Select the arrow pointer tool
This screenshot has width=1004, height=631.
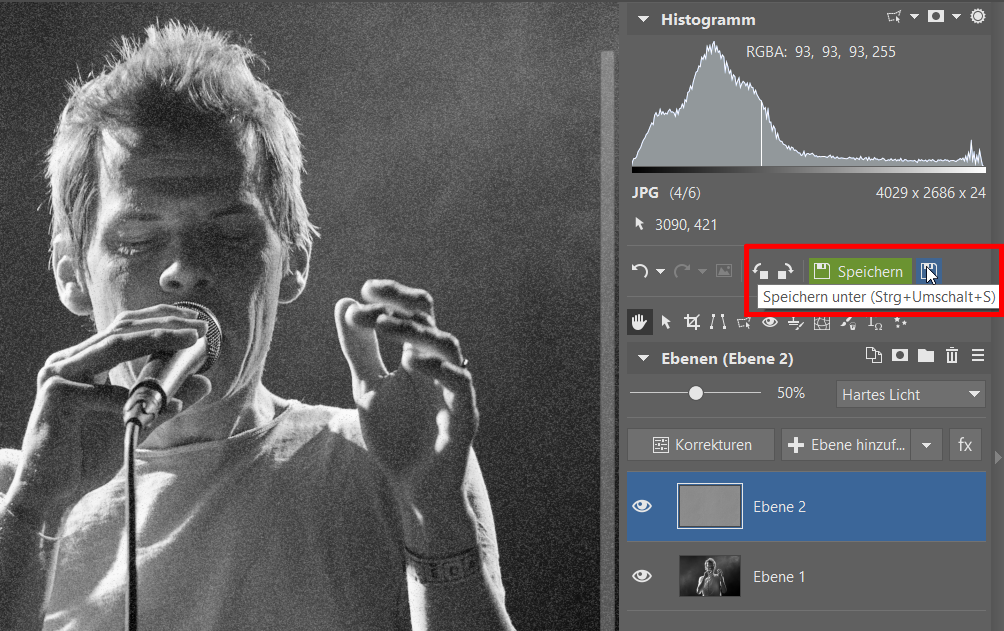pos(666,322)
